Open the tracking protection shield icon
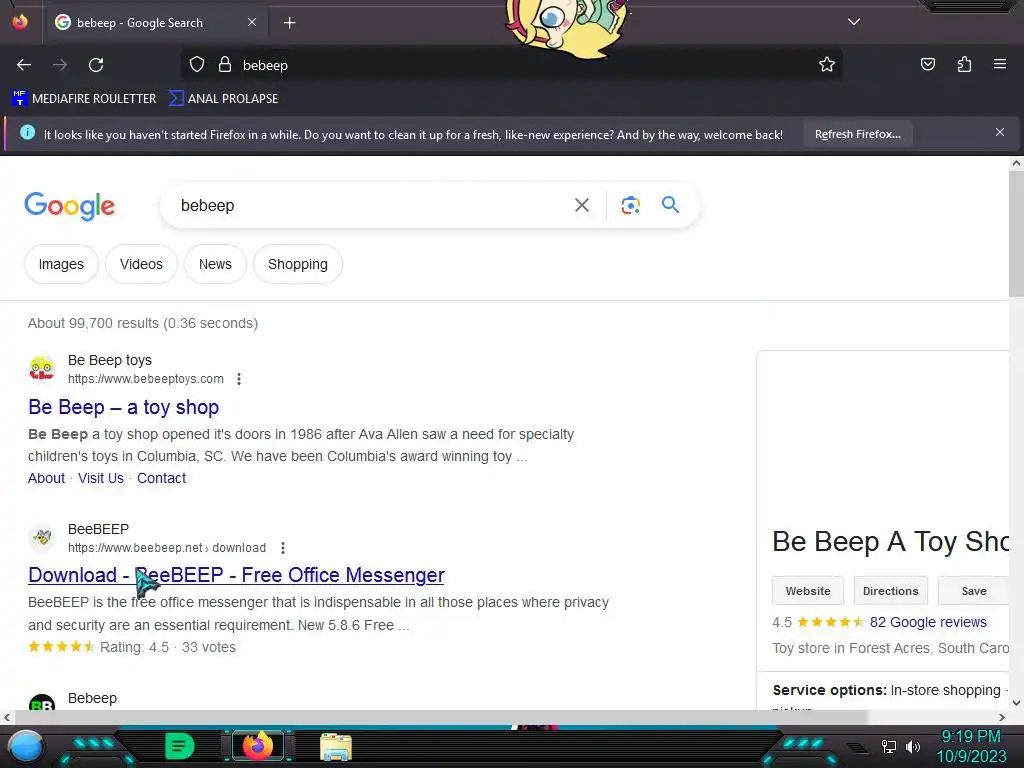Viewport: 1024px width, 768px height. [x=197, y=65]
